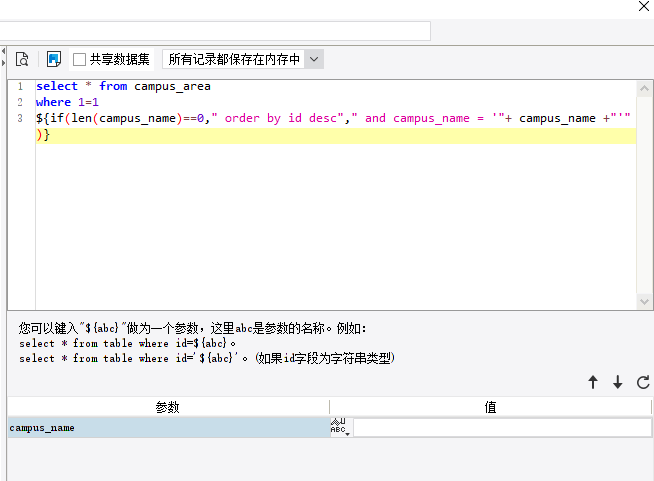Click the highlighted line with closing ')}'
This screenshot has height=481, width=654.
pos(335,135)
